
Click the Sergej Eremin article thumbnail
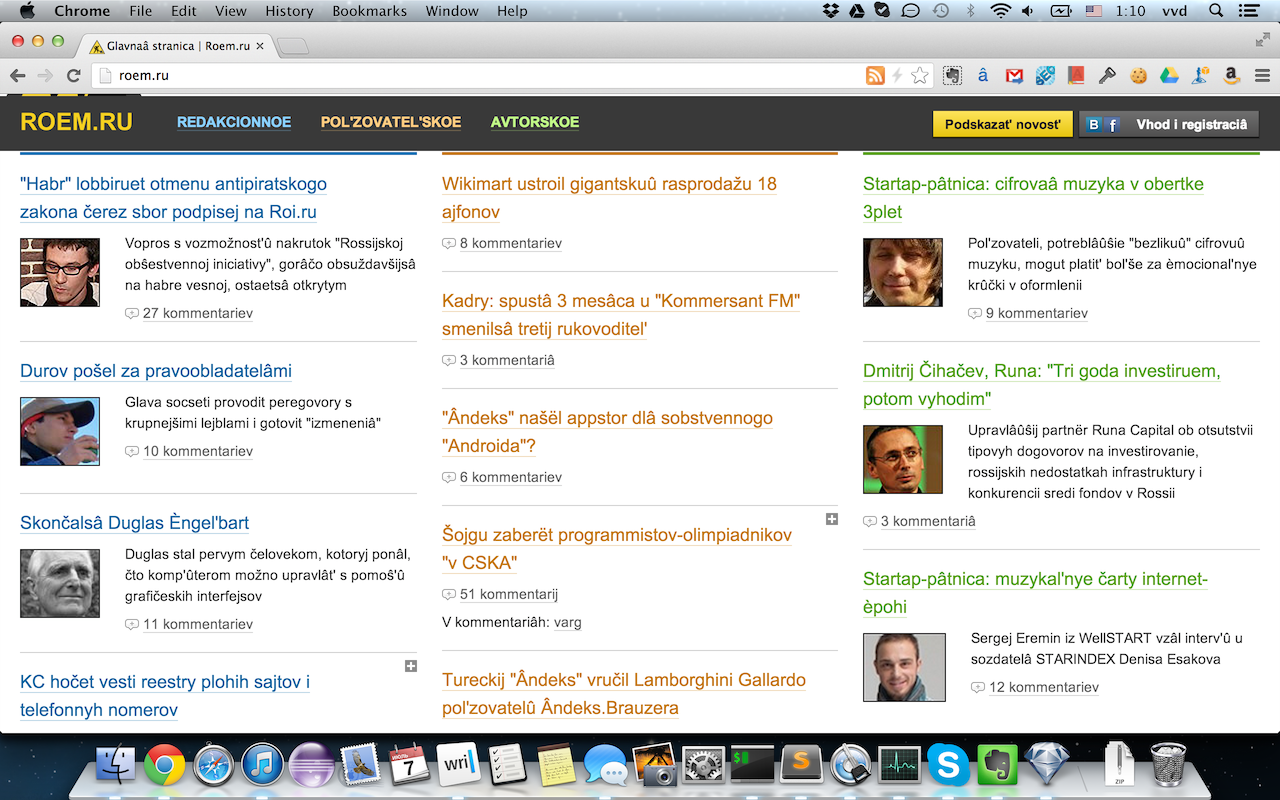click(x=904, y=667)
